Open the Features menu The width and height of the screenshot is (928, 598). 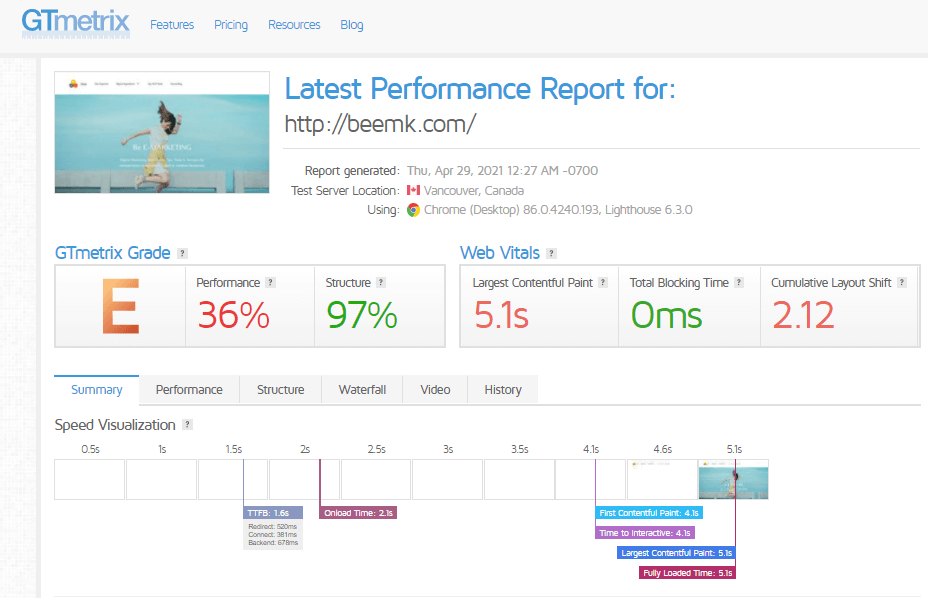[172, 25]
